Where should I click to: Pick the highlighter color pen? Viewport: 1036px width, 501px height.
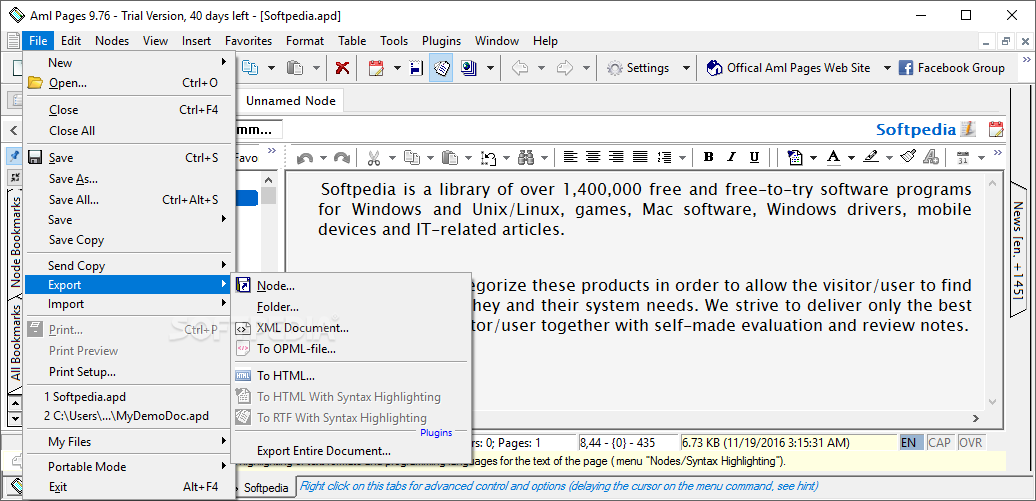[x=871, y=157]
